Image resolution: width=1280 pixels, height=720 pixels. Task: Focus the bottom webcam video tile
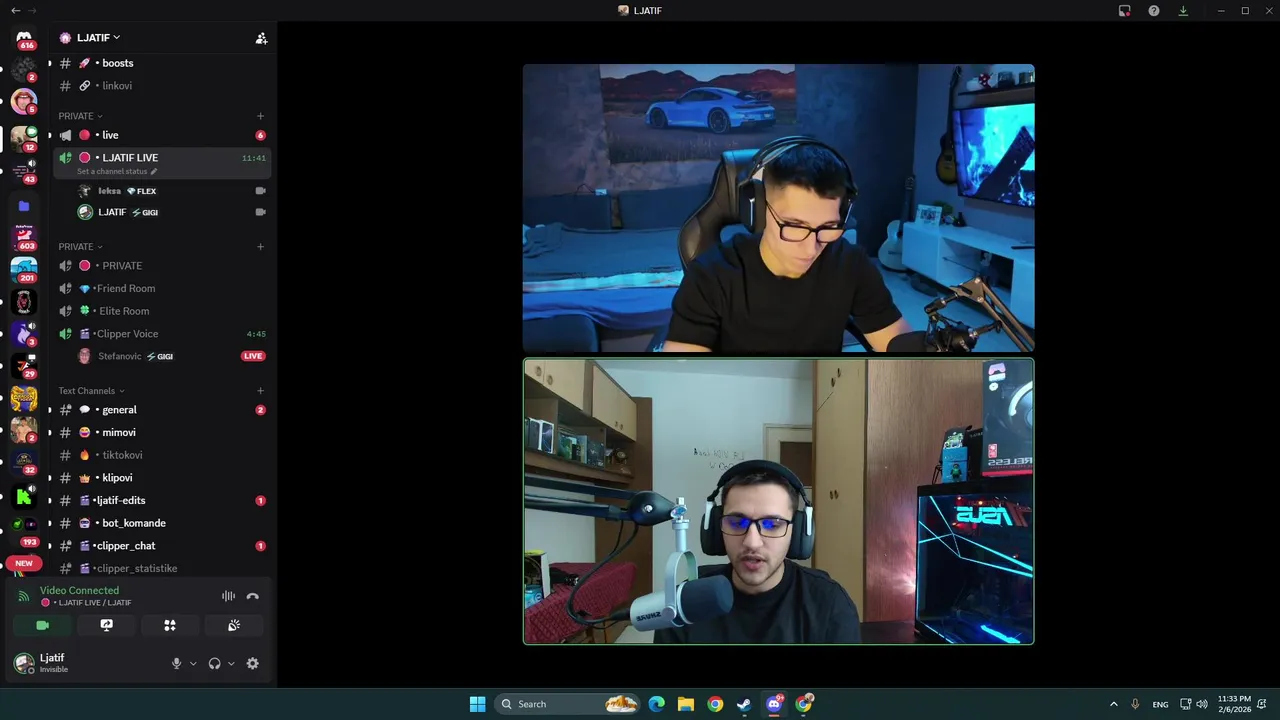[778, 501]
